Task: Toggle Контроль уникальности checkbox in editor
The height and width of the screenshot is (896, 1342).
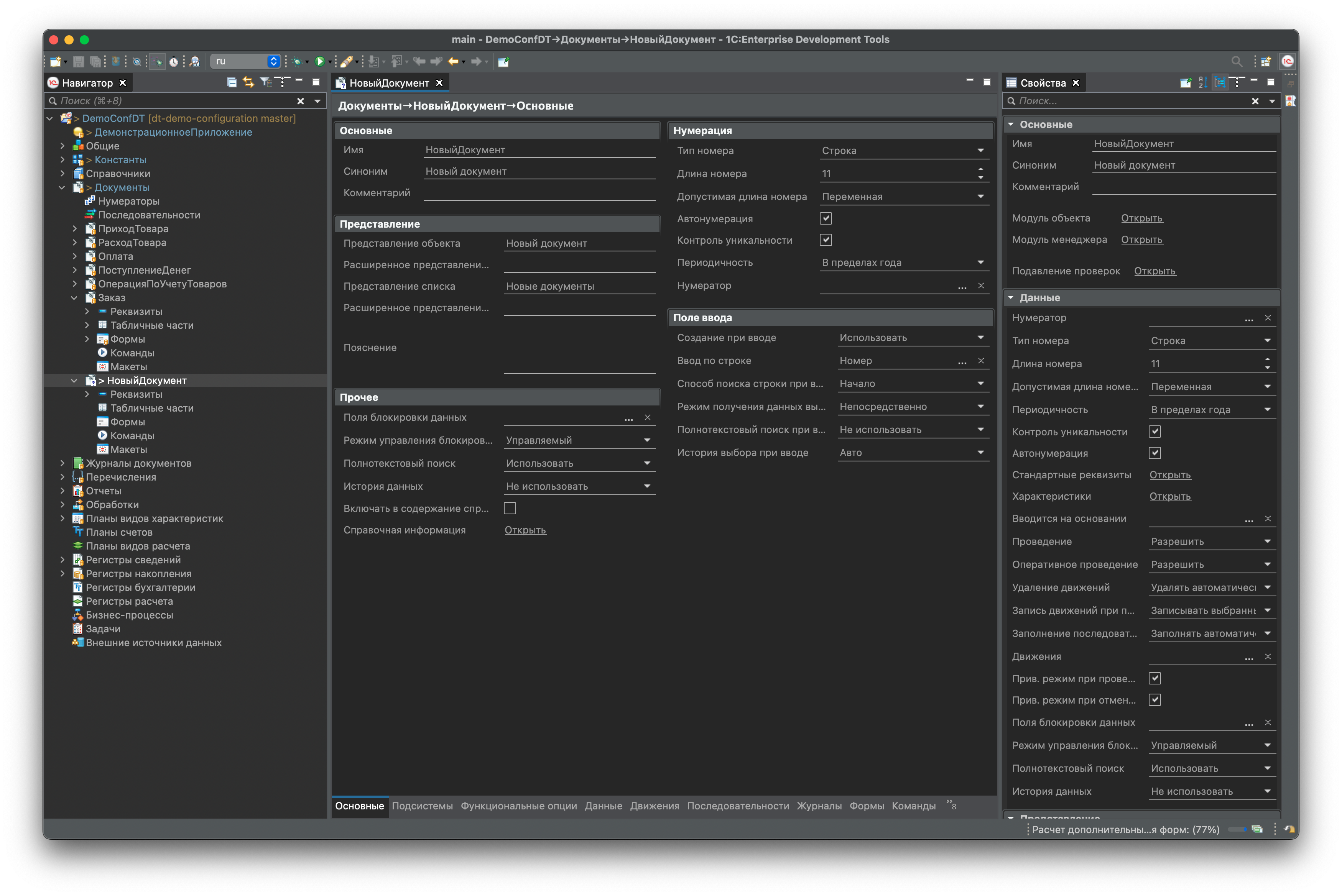Action: pyautogui.click(x=825, y=240)
